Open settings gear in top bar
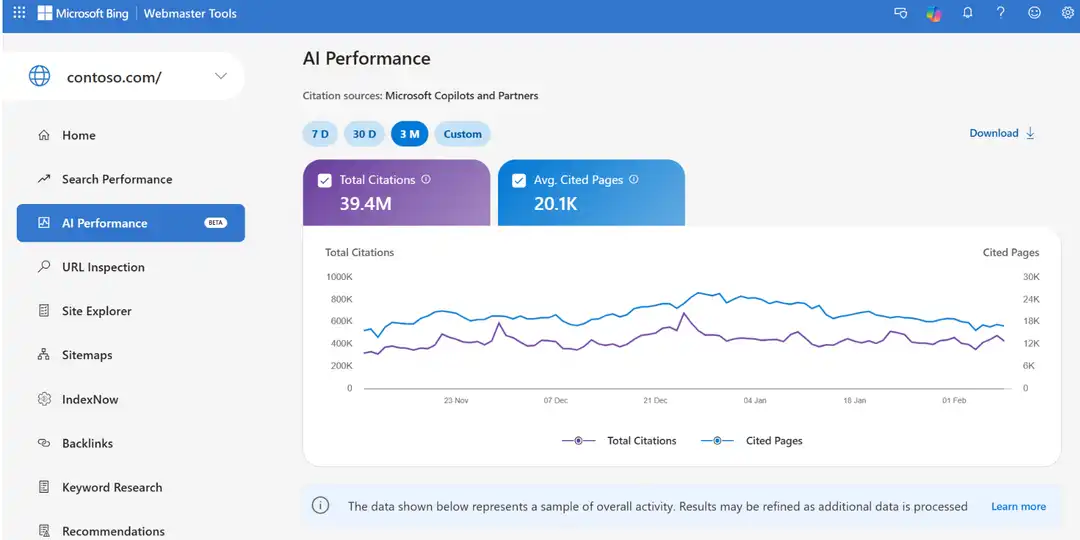The width and height of the screenshot is (1080, 540). pyautogui.click(x=1067, y=13)
